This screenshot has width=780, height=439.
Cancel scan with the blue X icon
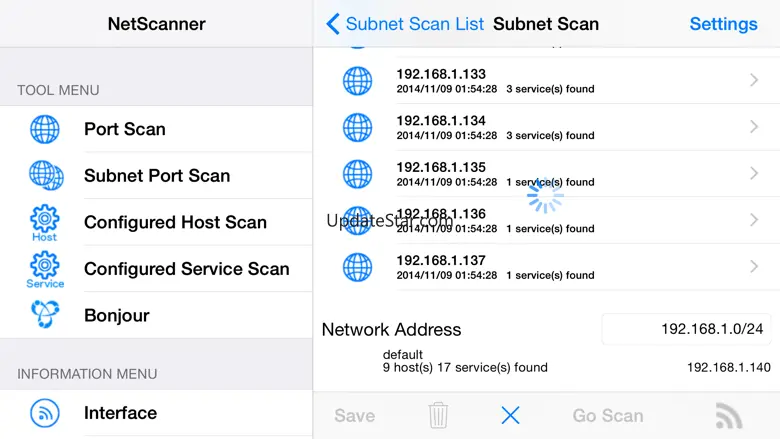[x=510, y=415]
